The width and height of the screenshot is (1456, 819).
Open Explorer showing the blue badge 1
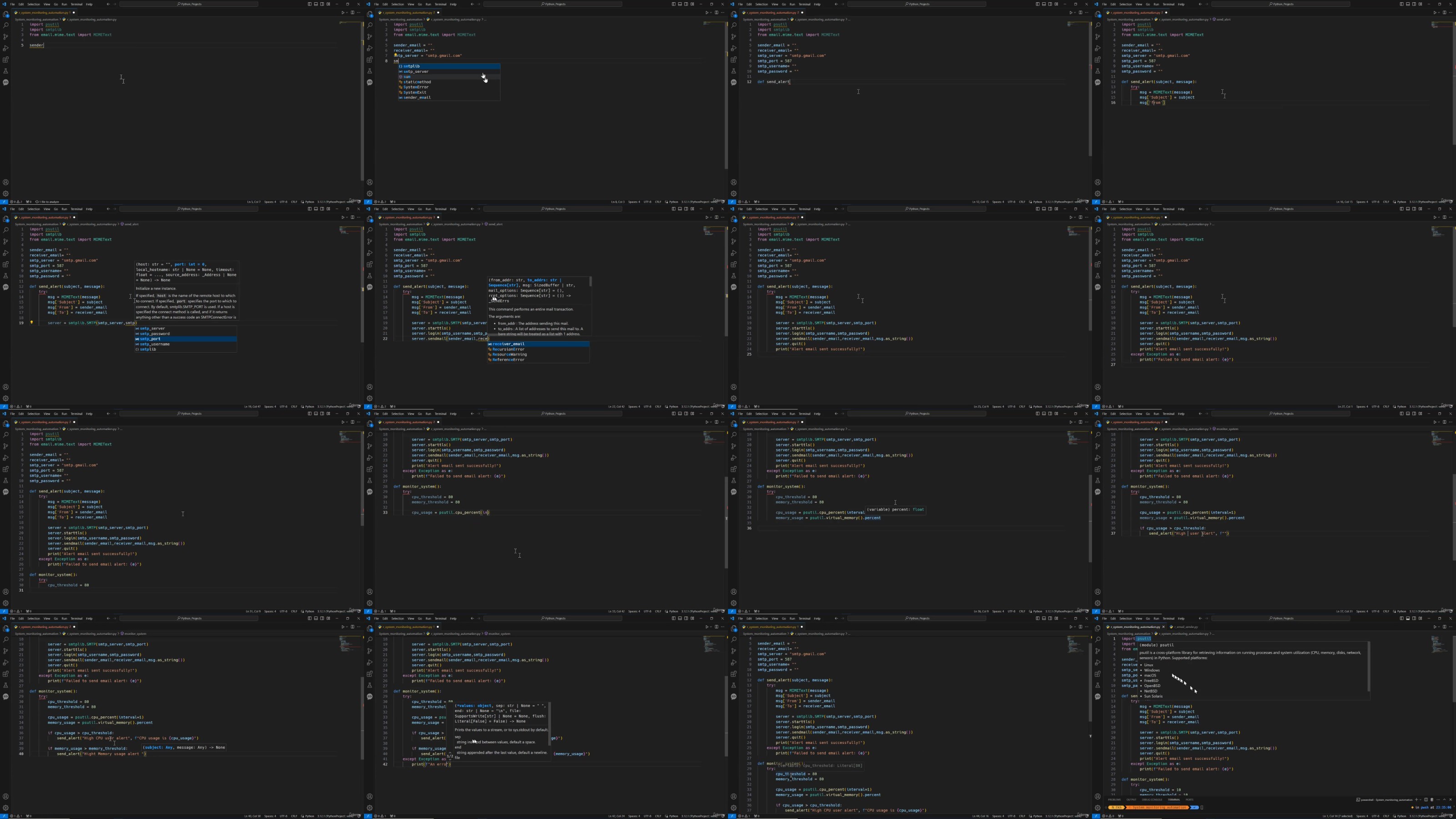[5, 14]
